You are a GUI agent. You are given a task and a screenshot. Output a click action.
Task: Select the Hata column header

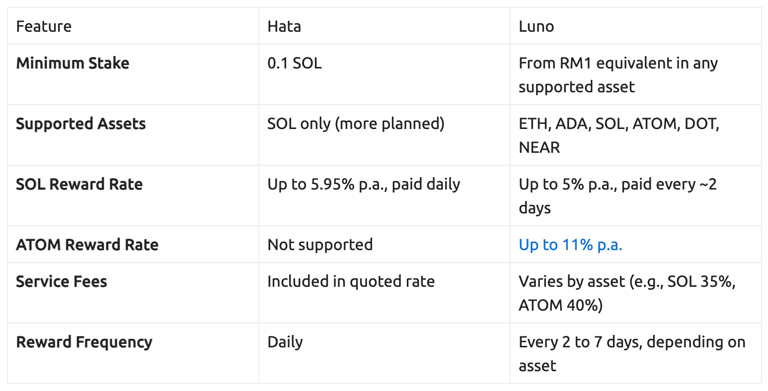coord(284,26)
